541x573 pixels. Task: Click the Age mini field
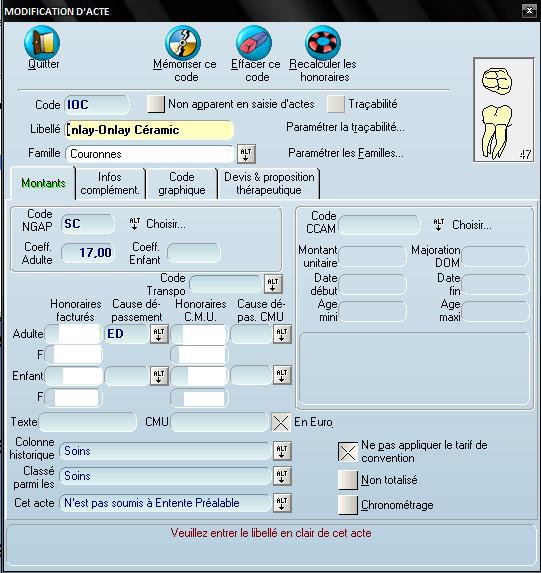[372, 311]
